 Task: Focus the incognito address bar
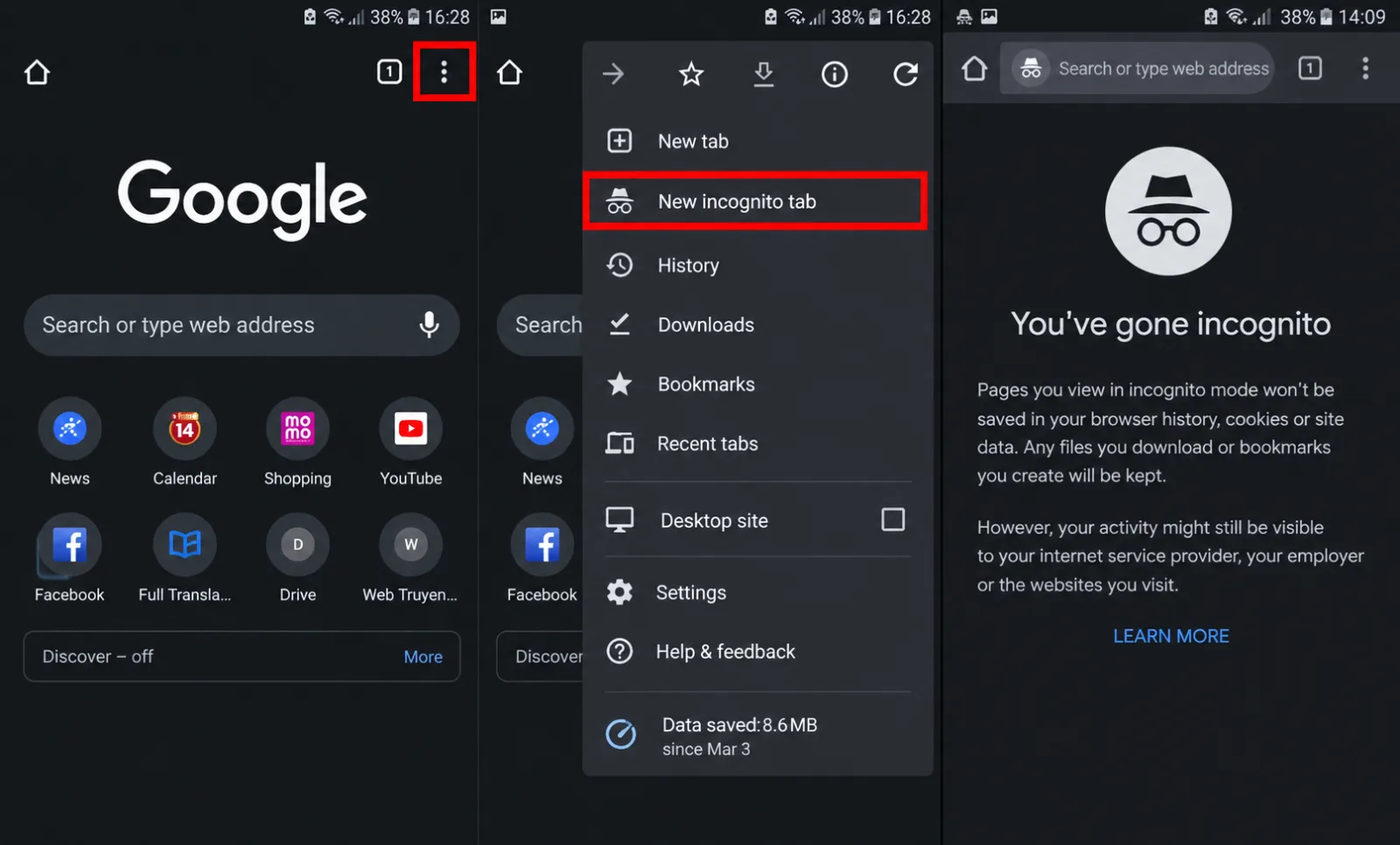[x=1137, y=68]
